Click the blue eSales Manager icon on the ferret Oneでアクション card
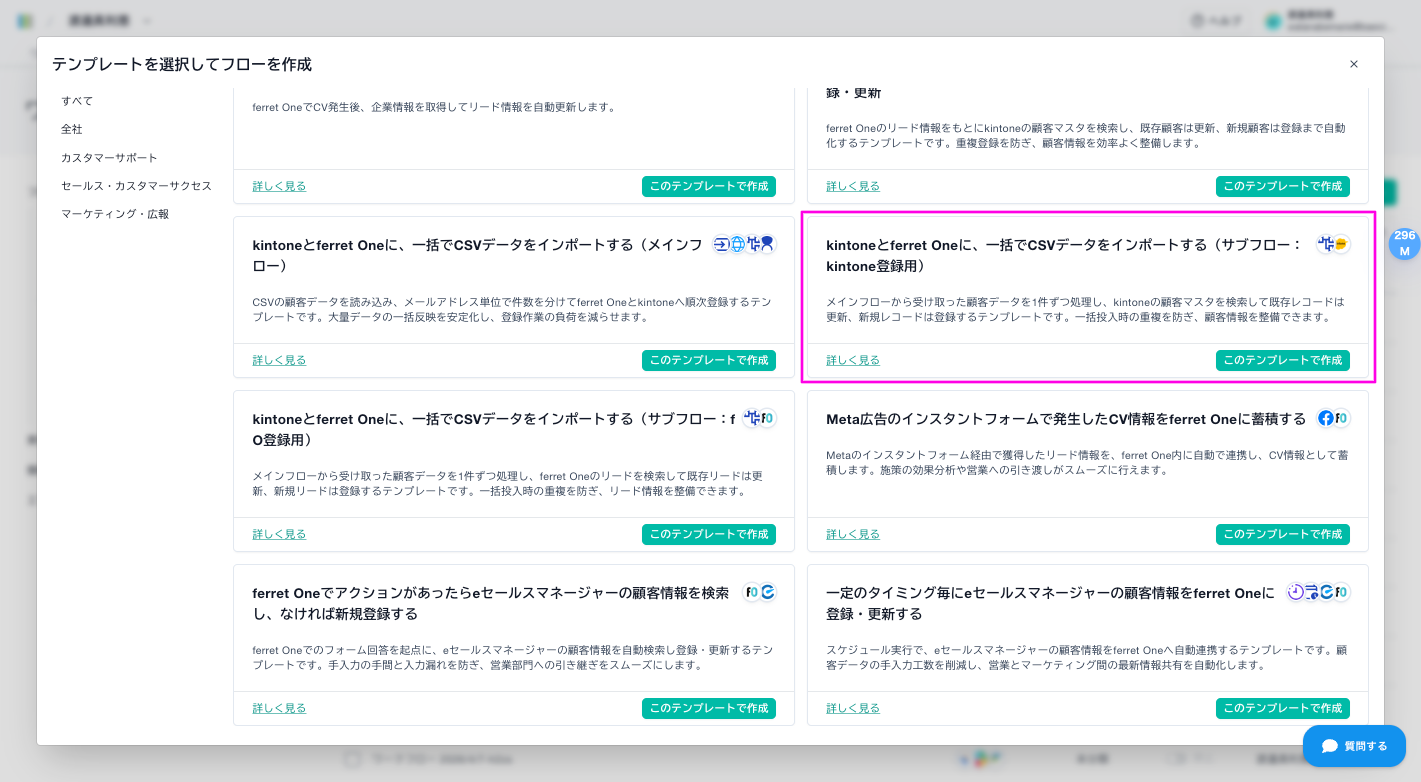The height and width of the screenshot is (782, 1421). pos(768,592)
